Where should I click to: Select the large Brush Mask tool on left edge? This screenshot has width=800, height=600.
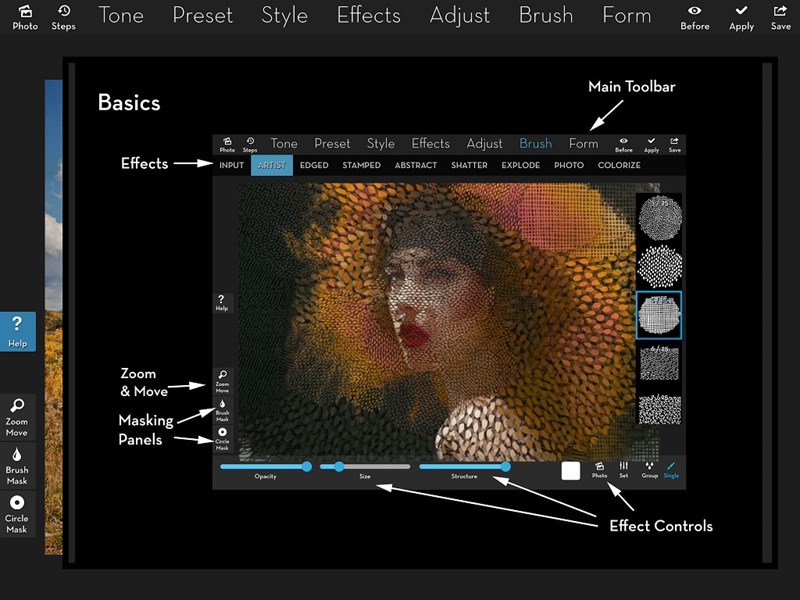[x=17, y=466]
